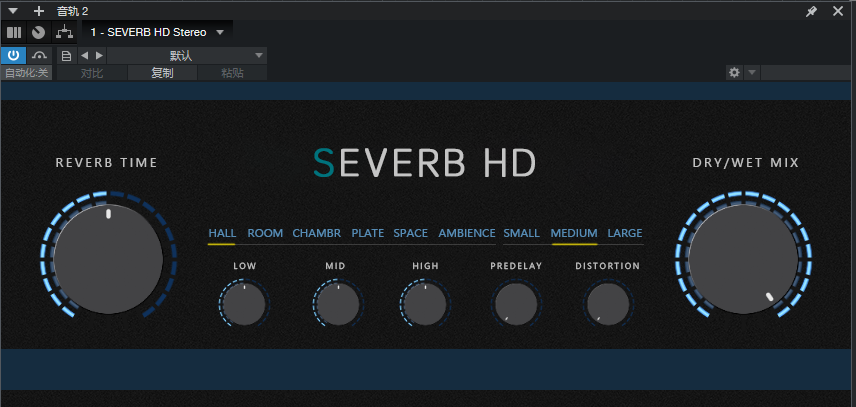Go to next preset with right arrow
This screenshot has width=856, height=407.
click(99, 56)
